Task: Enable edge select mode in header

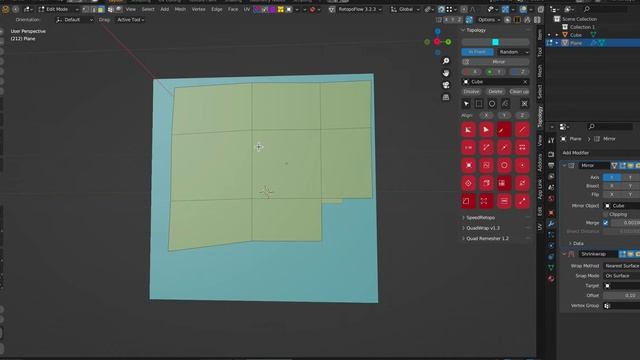Action: pyautogui.click(x=93, y=9)
